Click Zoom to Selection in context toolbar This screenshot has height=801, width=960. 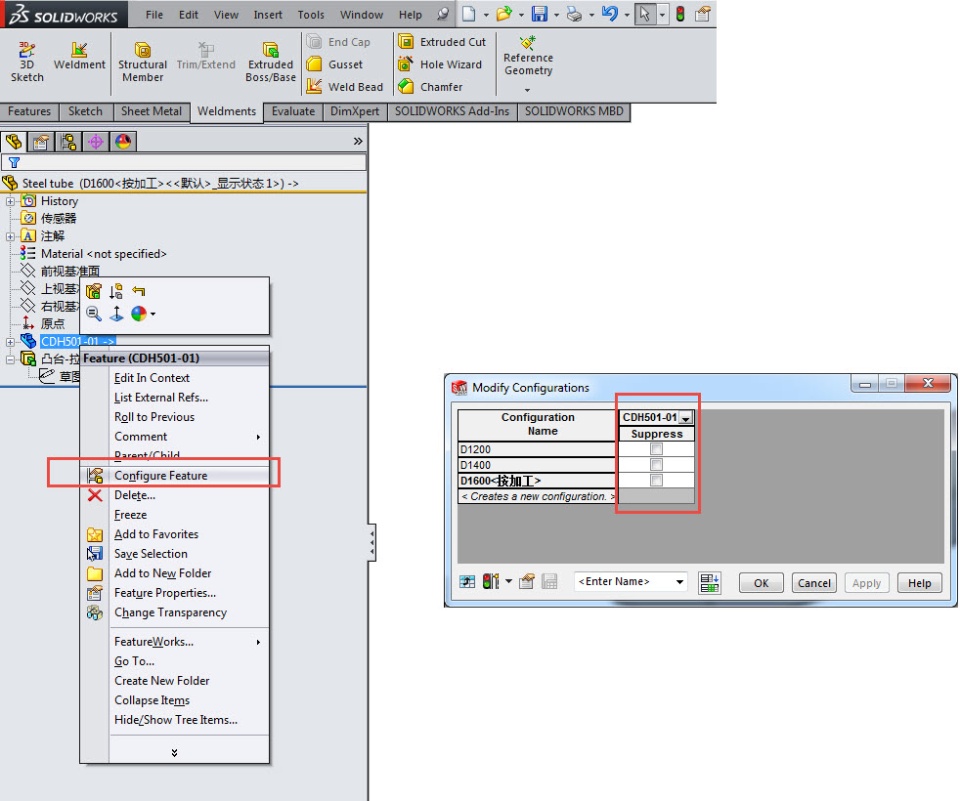click(94, 314)
